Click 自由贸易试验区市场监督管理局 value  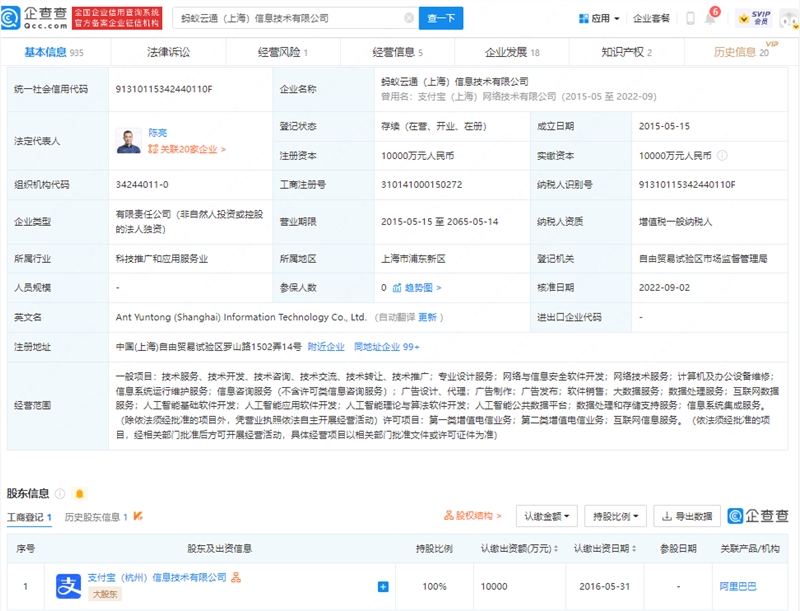coord(703,259)
